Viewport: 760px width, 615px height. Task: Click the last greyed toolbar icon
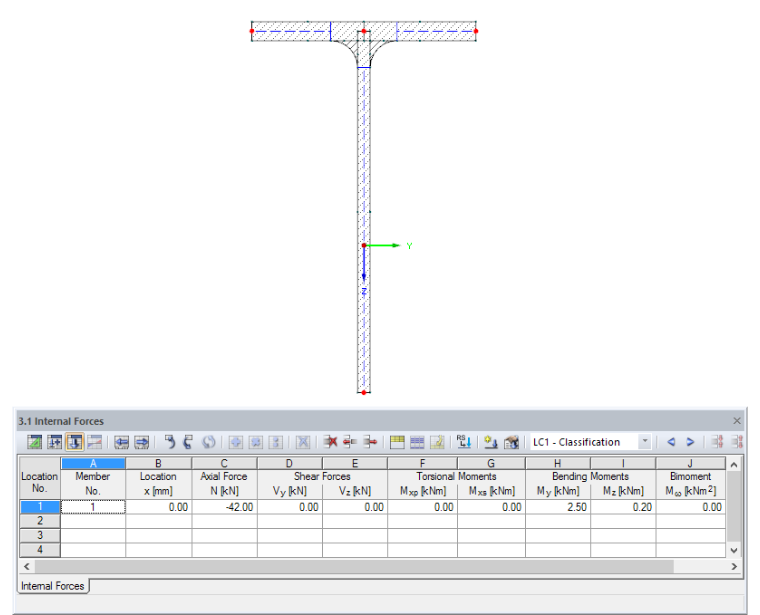point(737,442)
